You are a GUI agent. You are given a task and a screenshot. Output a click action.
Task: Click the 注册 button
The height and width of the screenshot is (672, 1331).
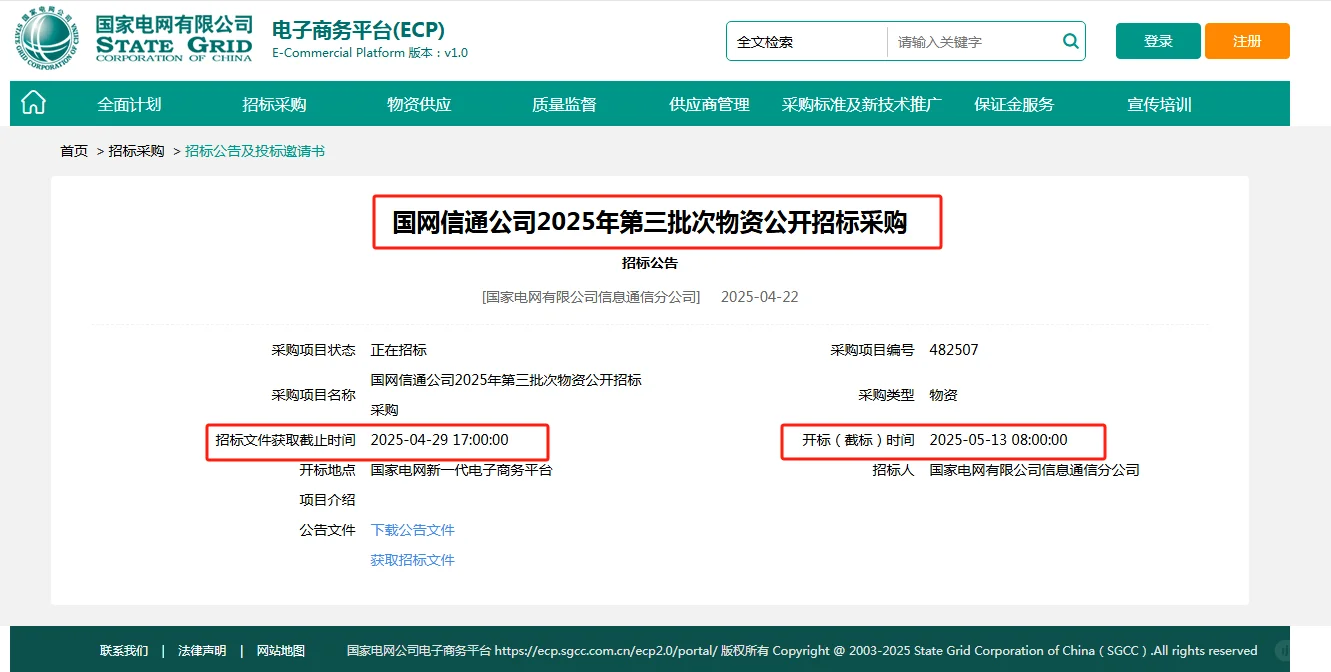click(x=1246, y=41)
